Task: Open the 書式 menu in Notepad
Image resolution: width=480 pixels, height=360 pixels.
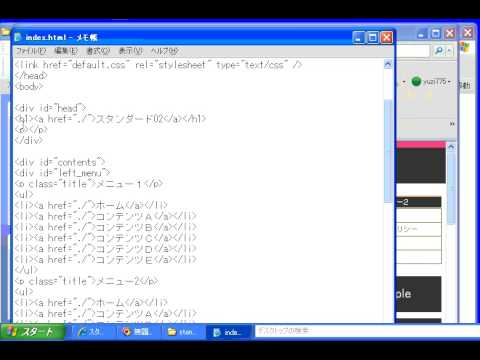Action: pos(98,51)
